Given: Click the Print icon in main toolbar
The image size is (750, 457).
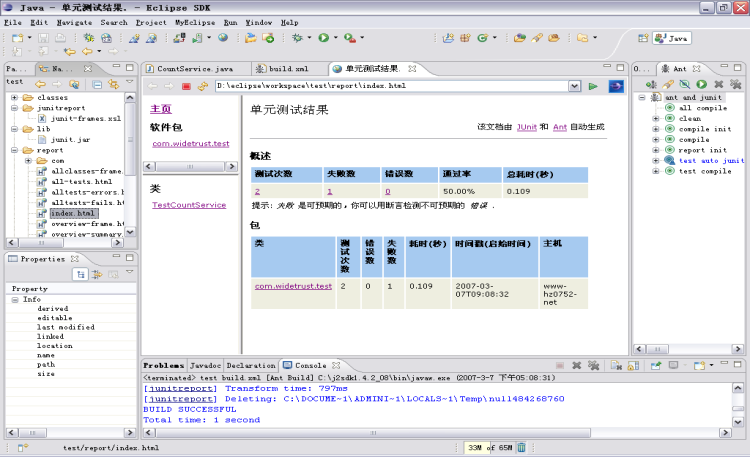Looking at the screenshot, I should click(60, 37).
